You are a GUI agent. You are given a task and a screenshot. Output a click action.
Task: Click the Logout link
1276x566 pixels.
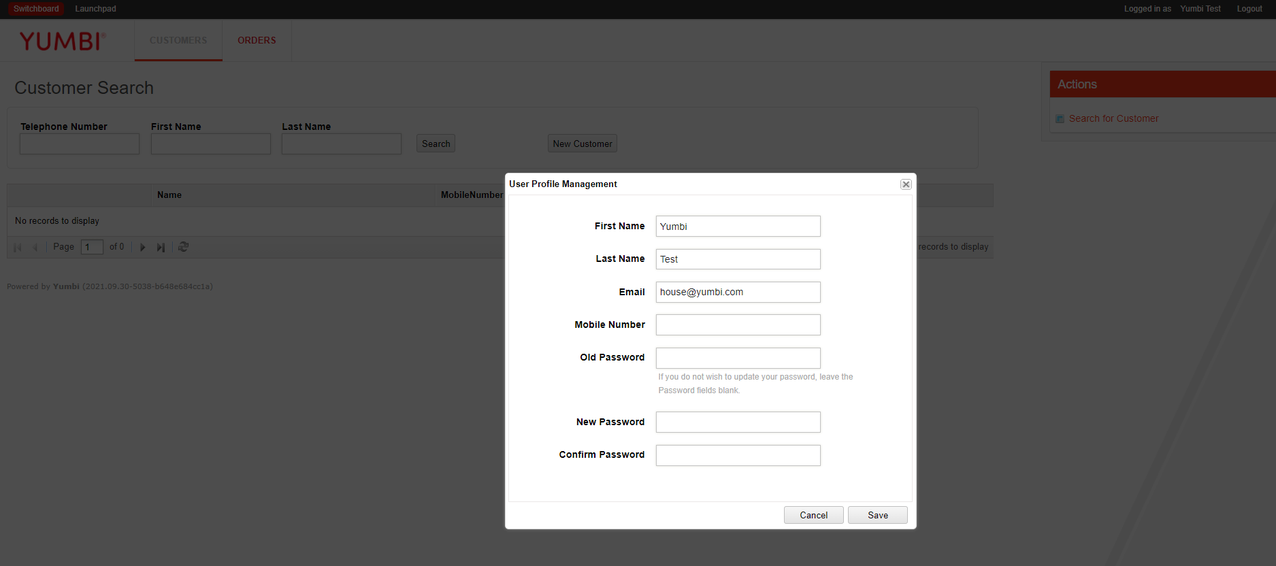[x=1249, y=9]
